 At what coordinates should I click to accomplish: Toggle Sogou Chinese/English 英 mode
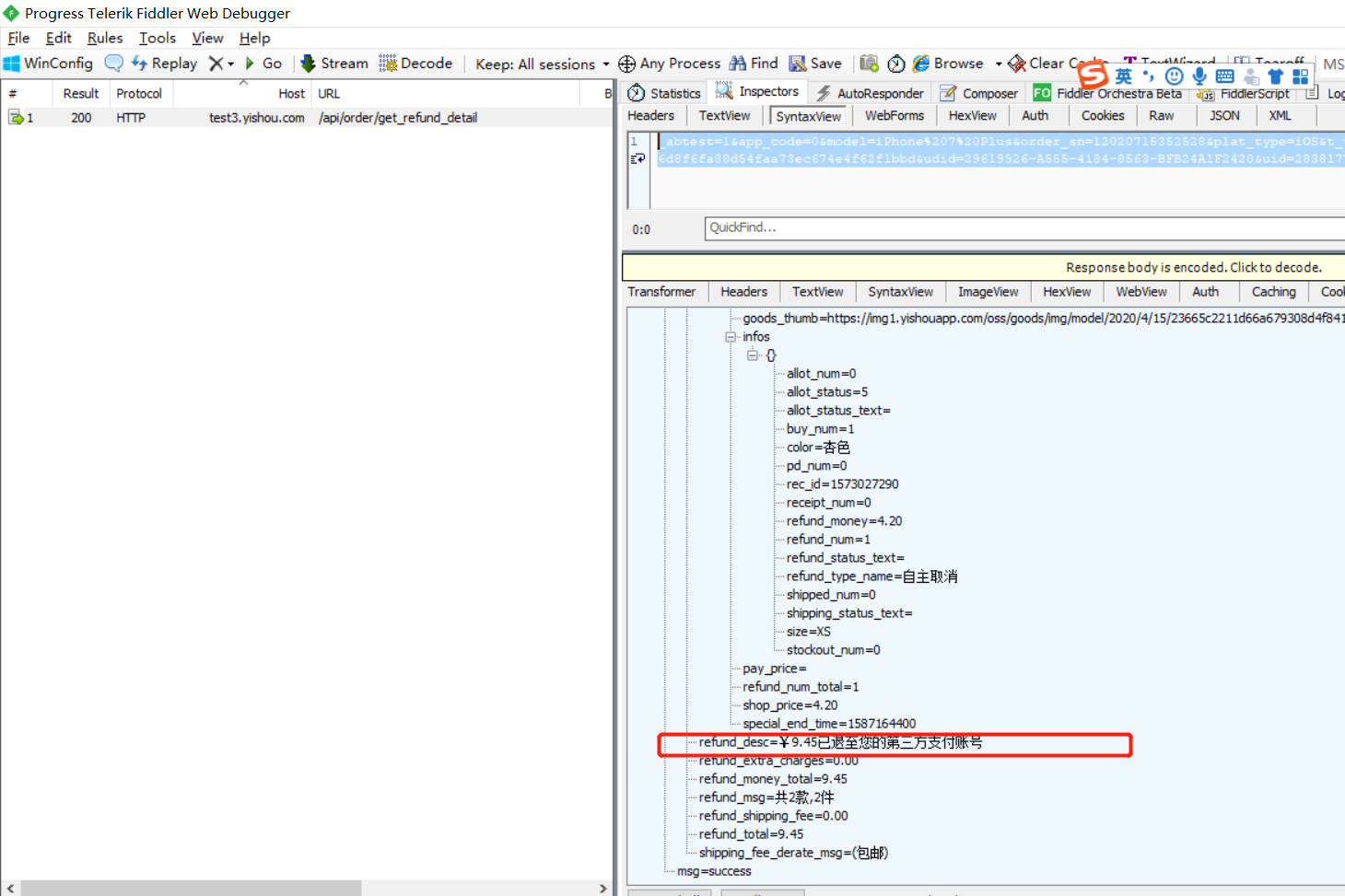tap(1124, 76)
